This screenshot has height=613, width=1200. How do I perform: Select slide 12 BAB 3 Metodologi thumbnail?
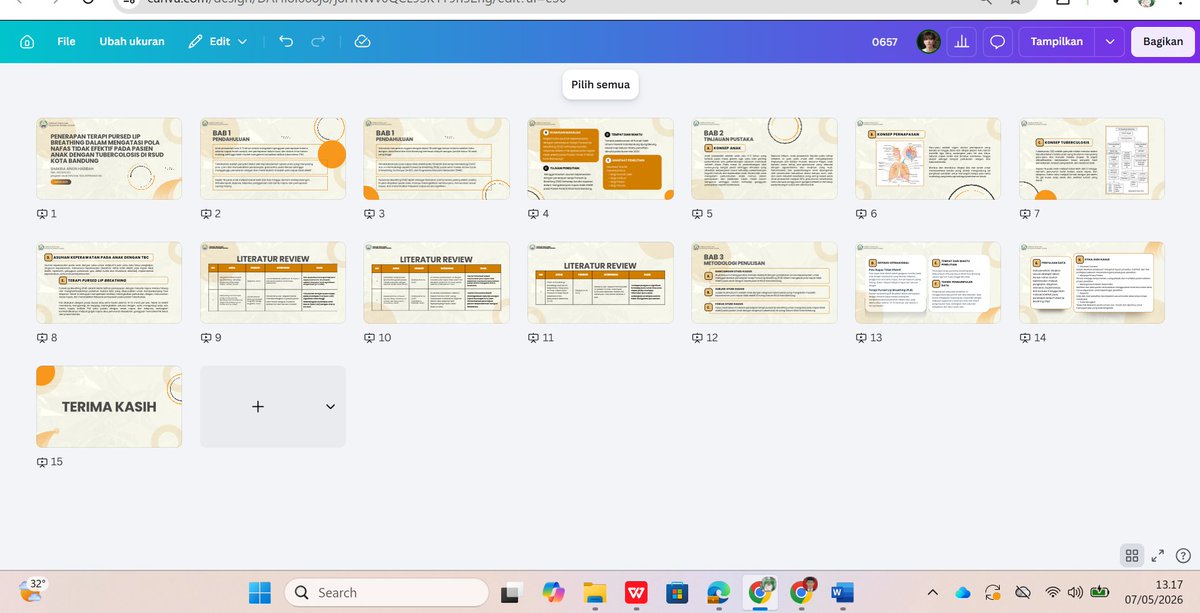tap(764, 282)
